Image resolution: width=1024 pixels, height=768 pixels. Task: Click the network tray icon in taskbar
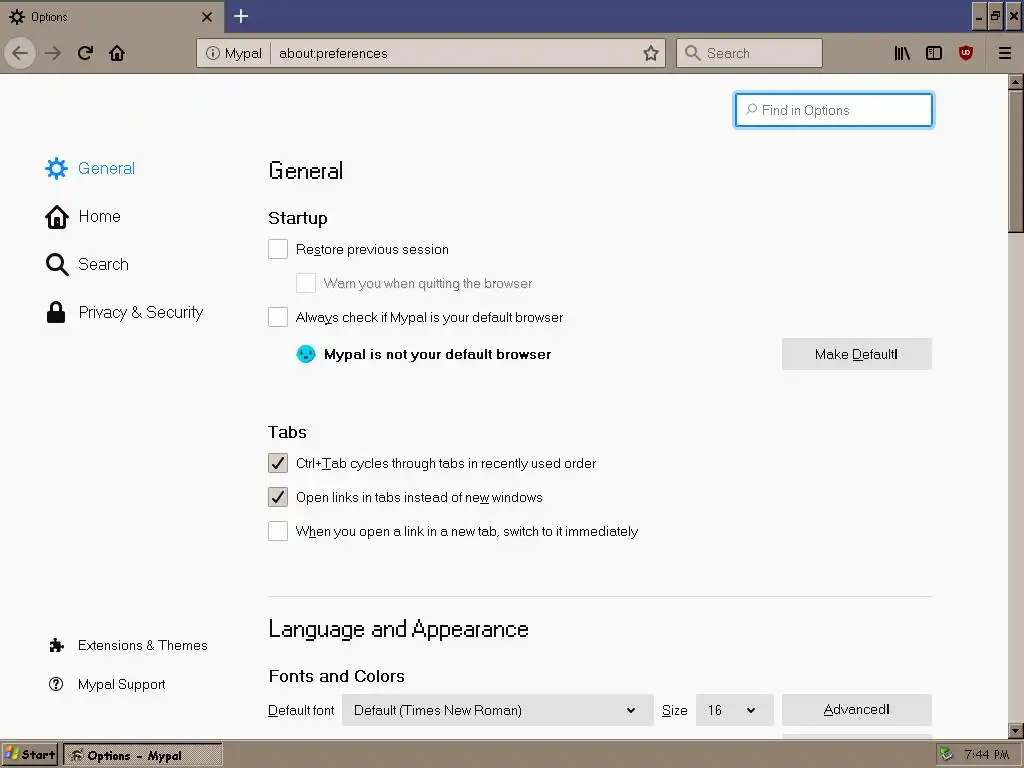tap(946, 755)
